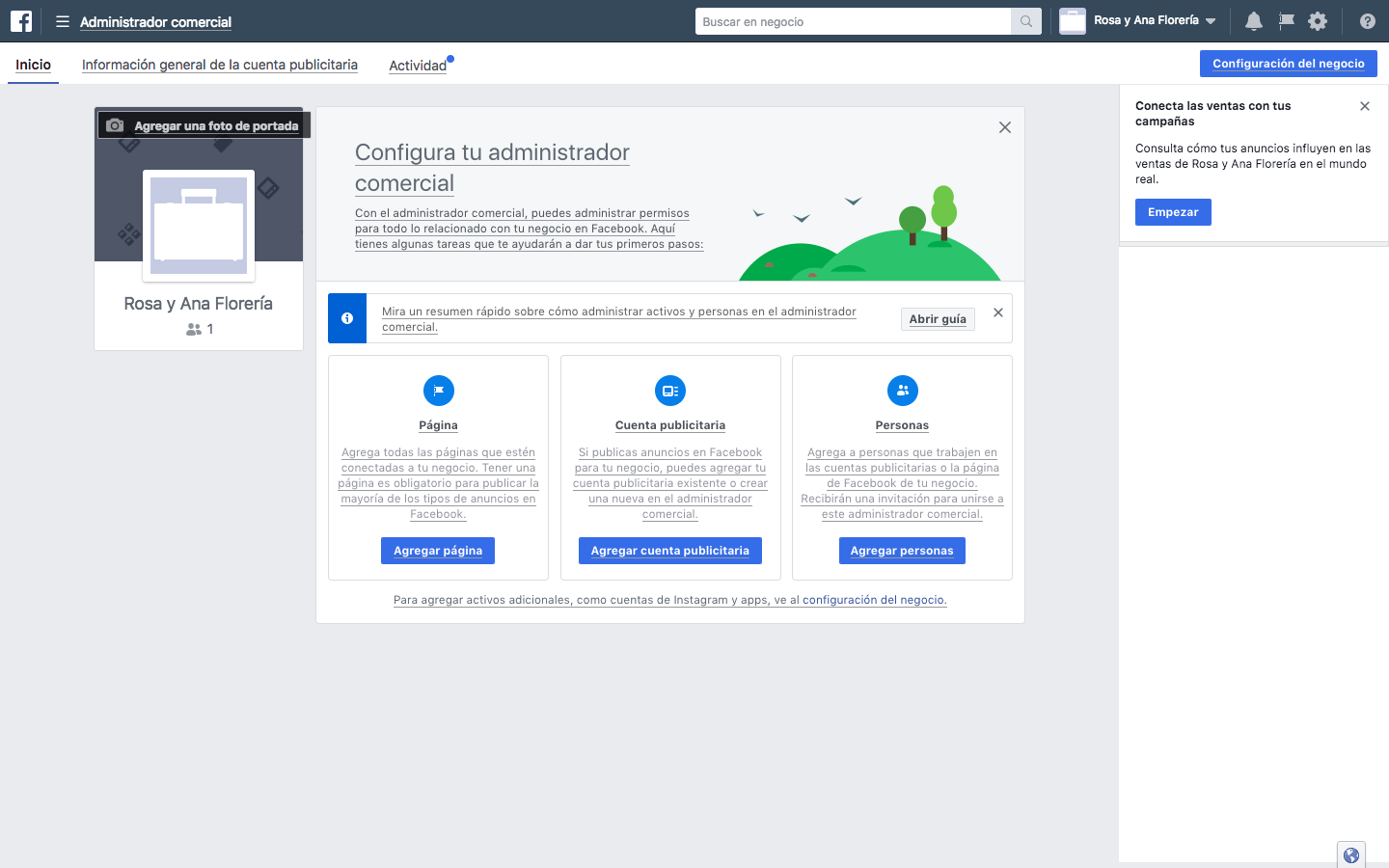Click the Rosa y Ana Florería business name

point(199,304)
